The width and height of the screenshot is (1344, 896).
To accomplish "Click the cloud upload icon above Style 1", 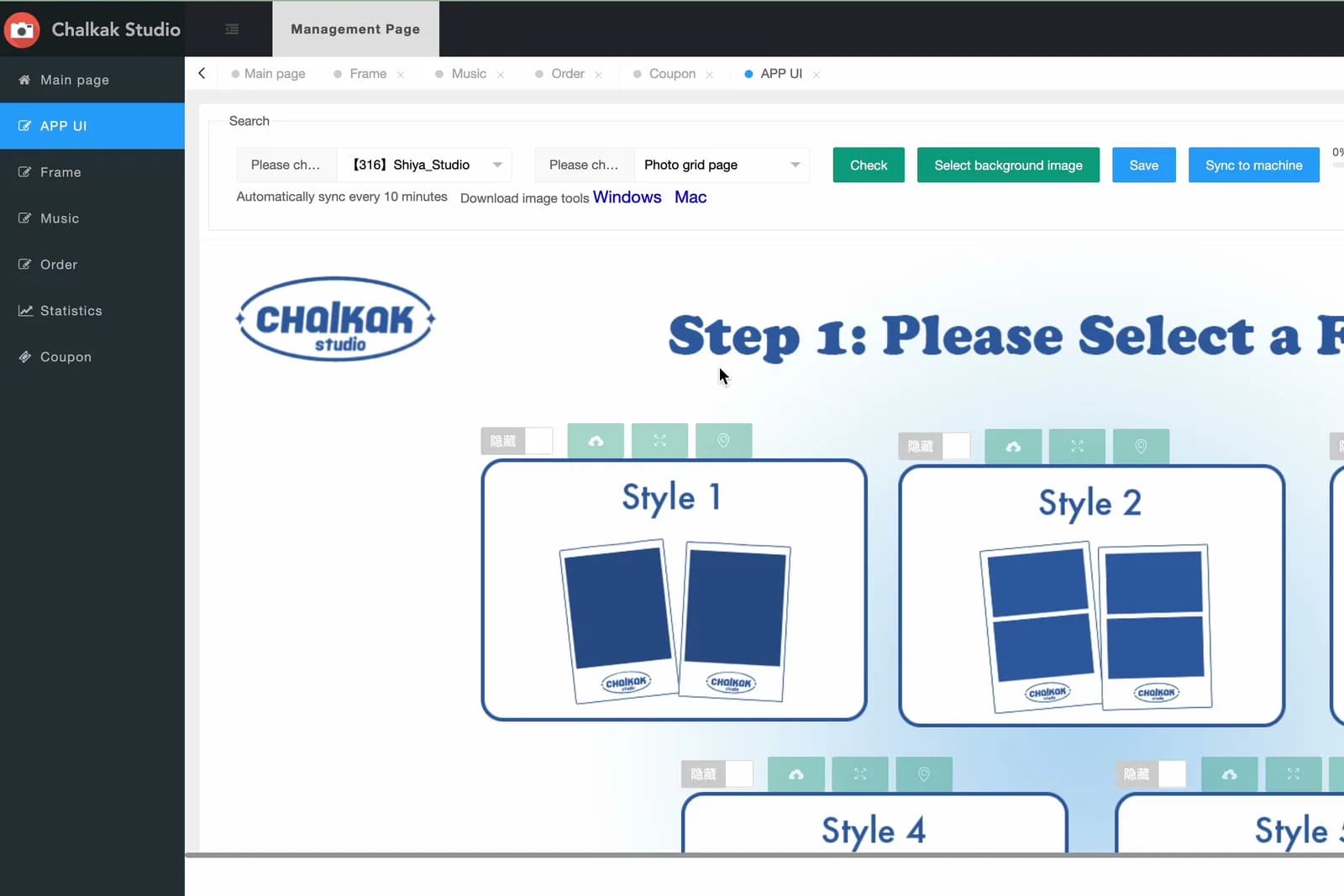I will coord(596,441).
